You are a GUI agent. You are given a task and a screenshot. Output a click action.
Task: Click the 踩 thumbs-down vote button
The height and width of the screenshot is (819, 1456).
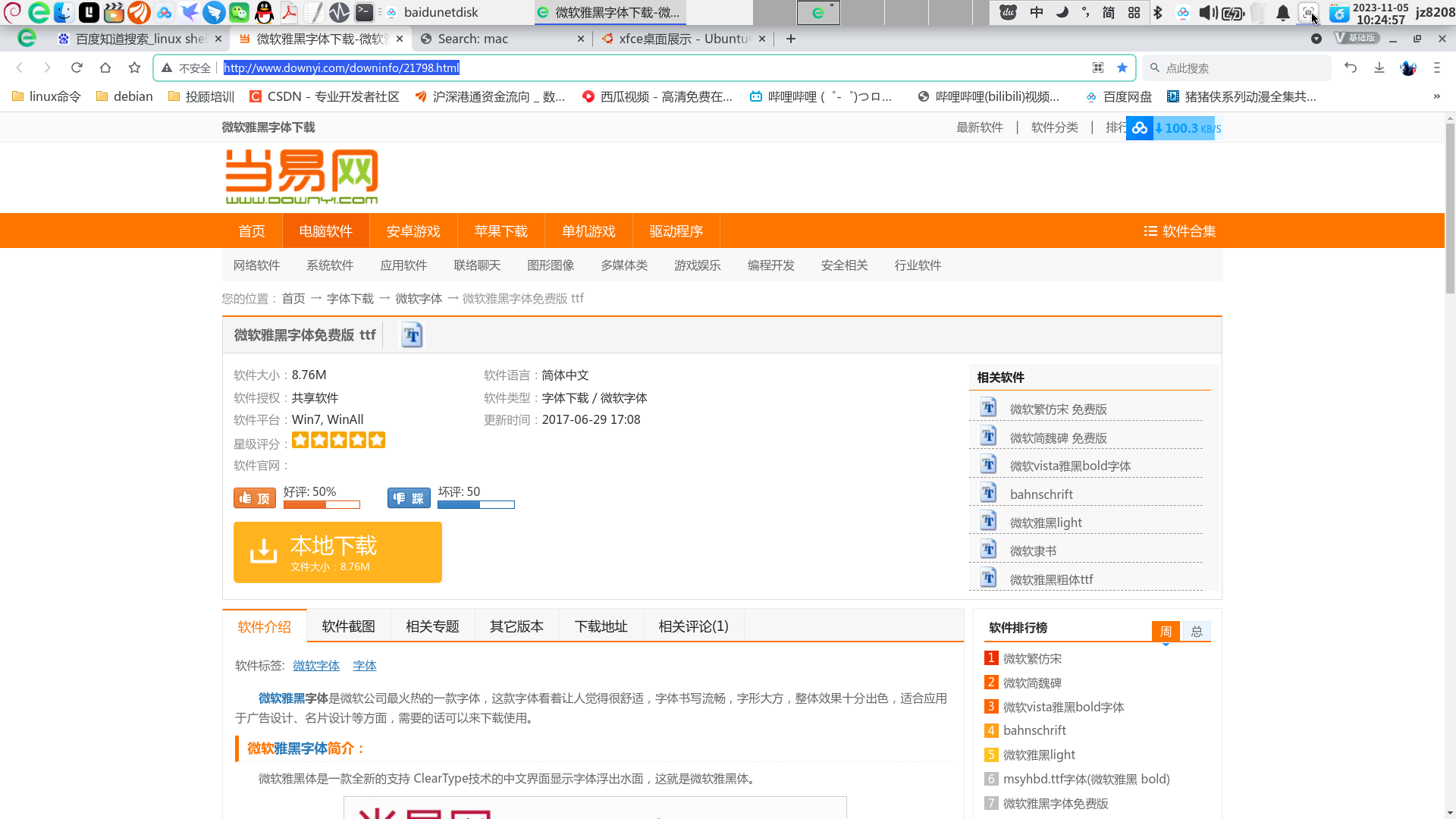click(x=409, y=497)
